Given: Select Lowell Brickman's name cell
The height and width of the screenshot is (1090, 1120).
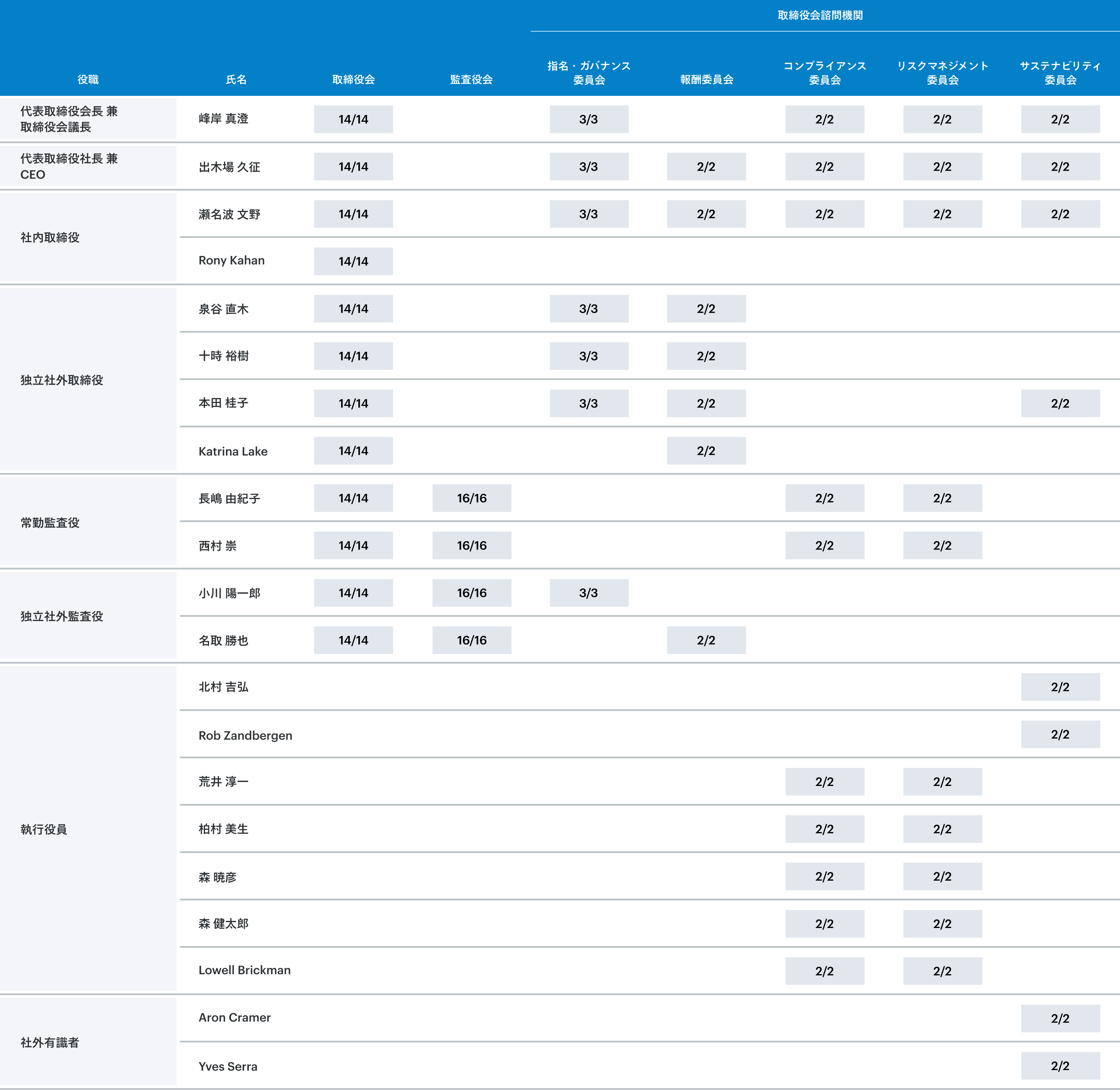Looking at the screenshot, I should pos(244,970).
